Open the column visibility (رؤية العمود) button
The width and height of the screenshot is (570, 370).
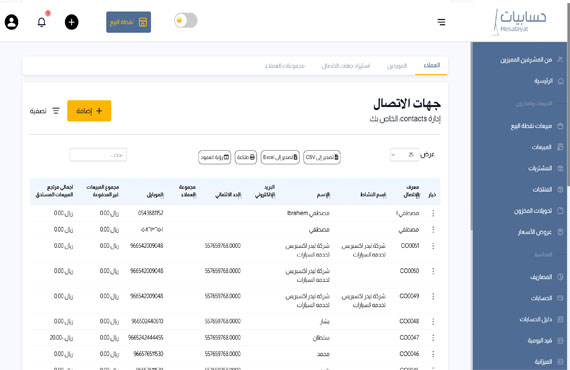coord(214,157)
